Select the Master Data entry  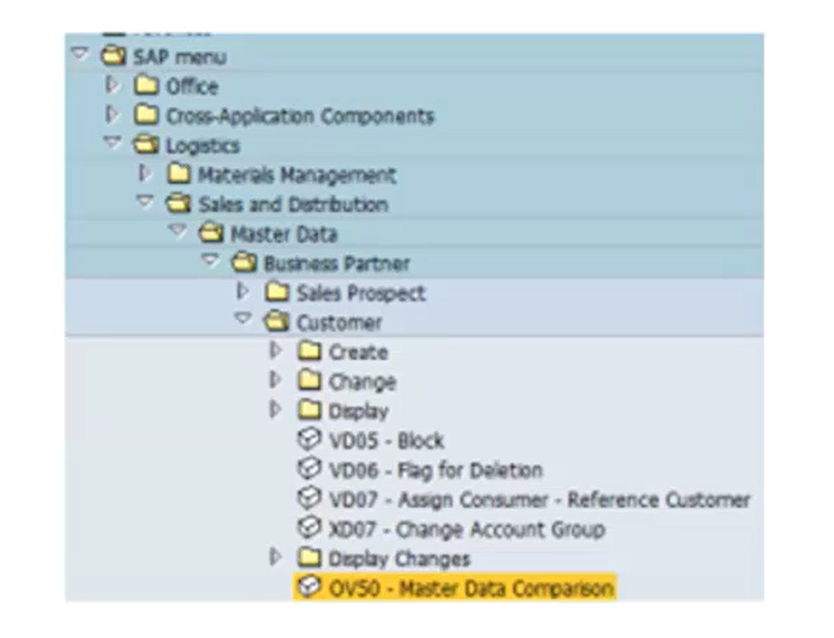pyautogui.click(x=284, y=234)
